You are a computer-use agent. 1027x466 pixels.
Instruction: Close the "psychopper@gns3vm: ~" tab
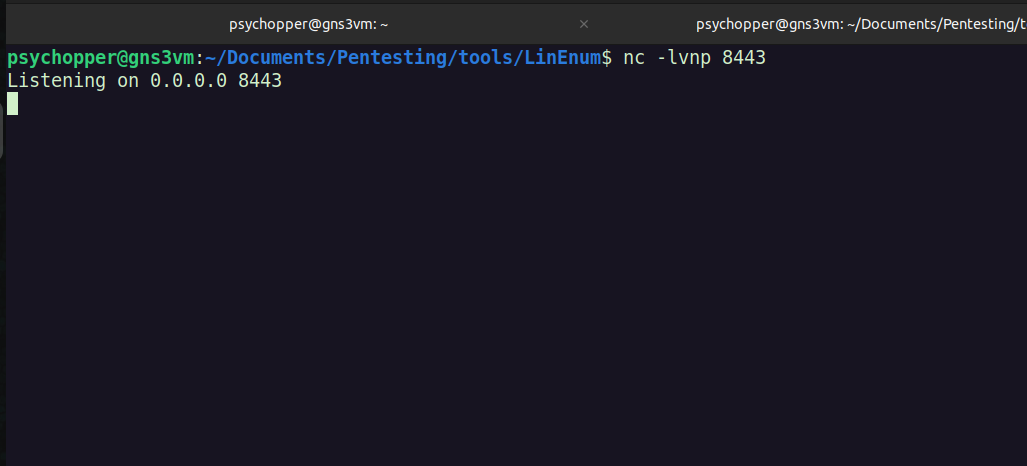tap(584, 24)
